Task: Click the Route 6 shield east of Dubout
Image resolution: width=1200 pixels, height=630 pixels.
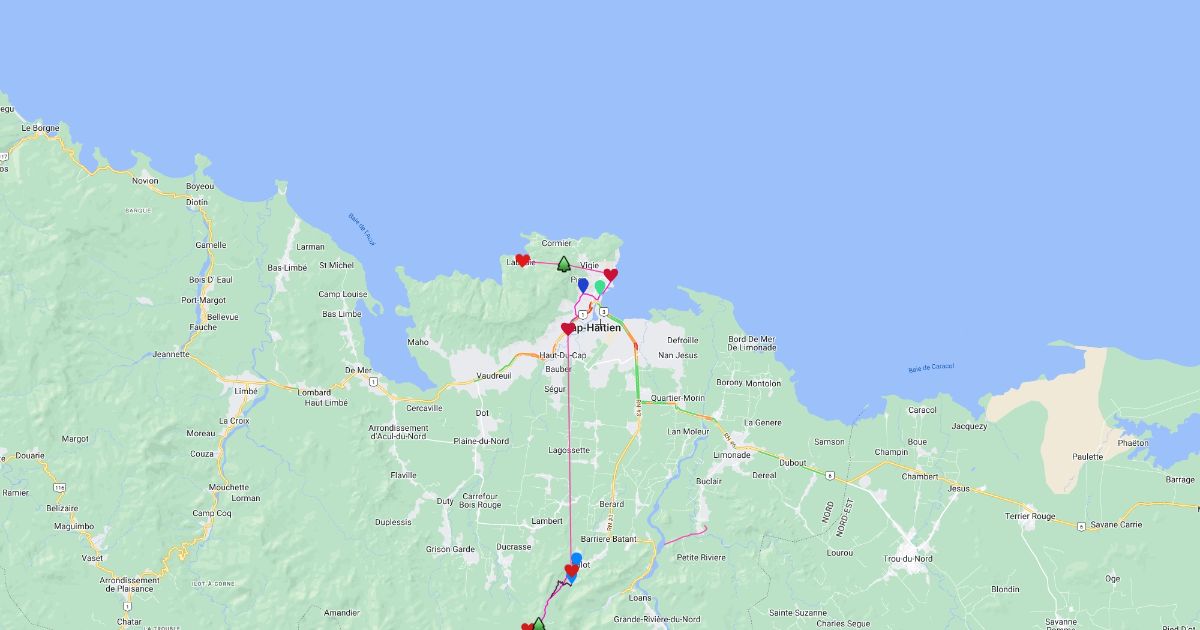Action: (x=831, y=472)
